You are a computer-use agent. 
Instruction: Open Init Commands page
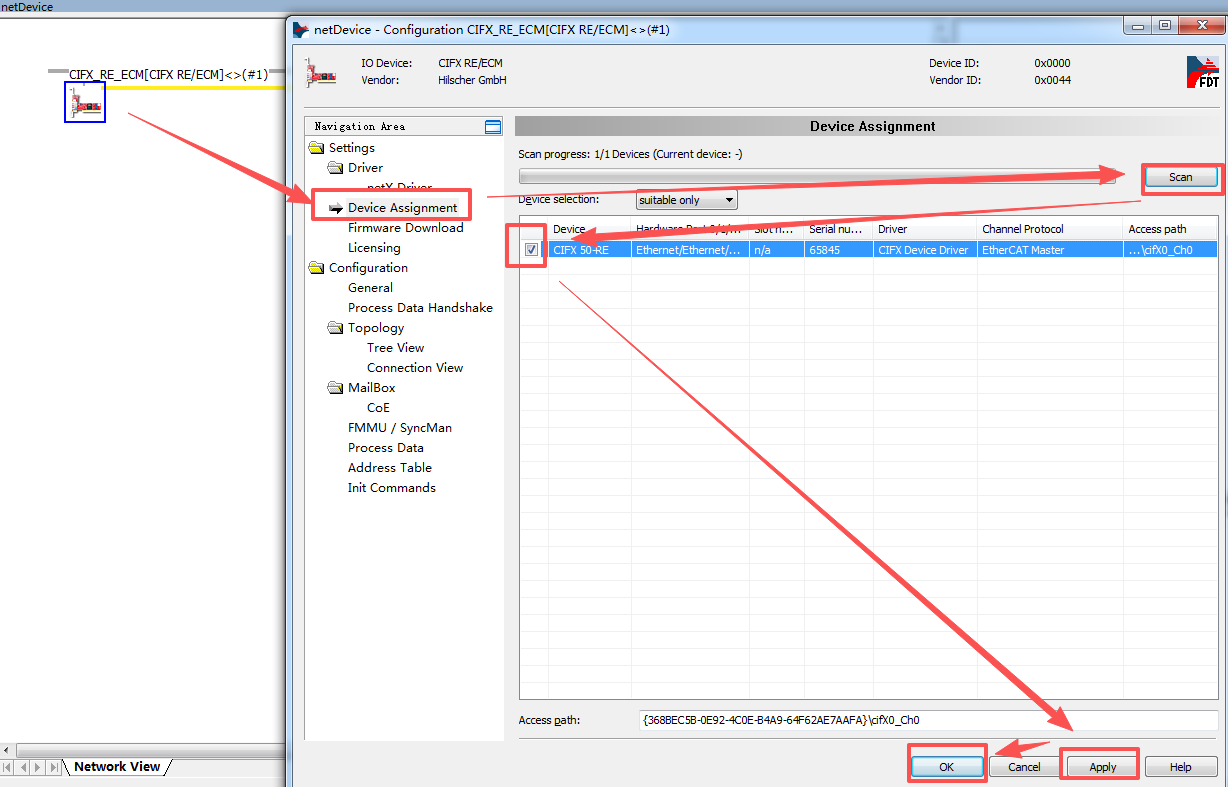coord(392,488)
